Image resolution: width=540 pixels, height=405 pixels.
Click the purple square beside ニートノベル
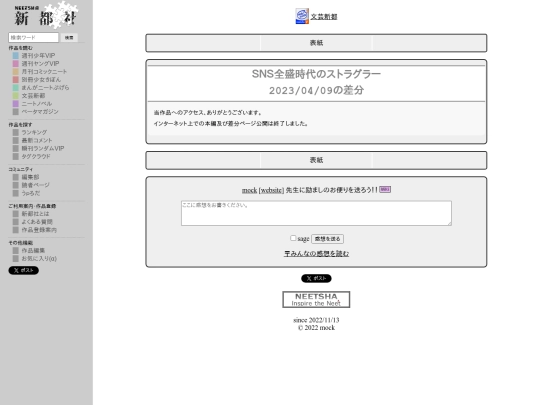click(x=15, y=104)
